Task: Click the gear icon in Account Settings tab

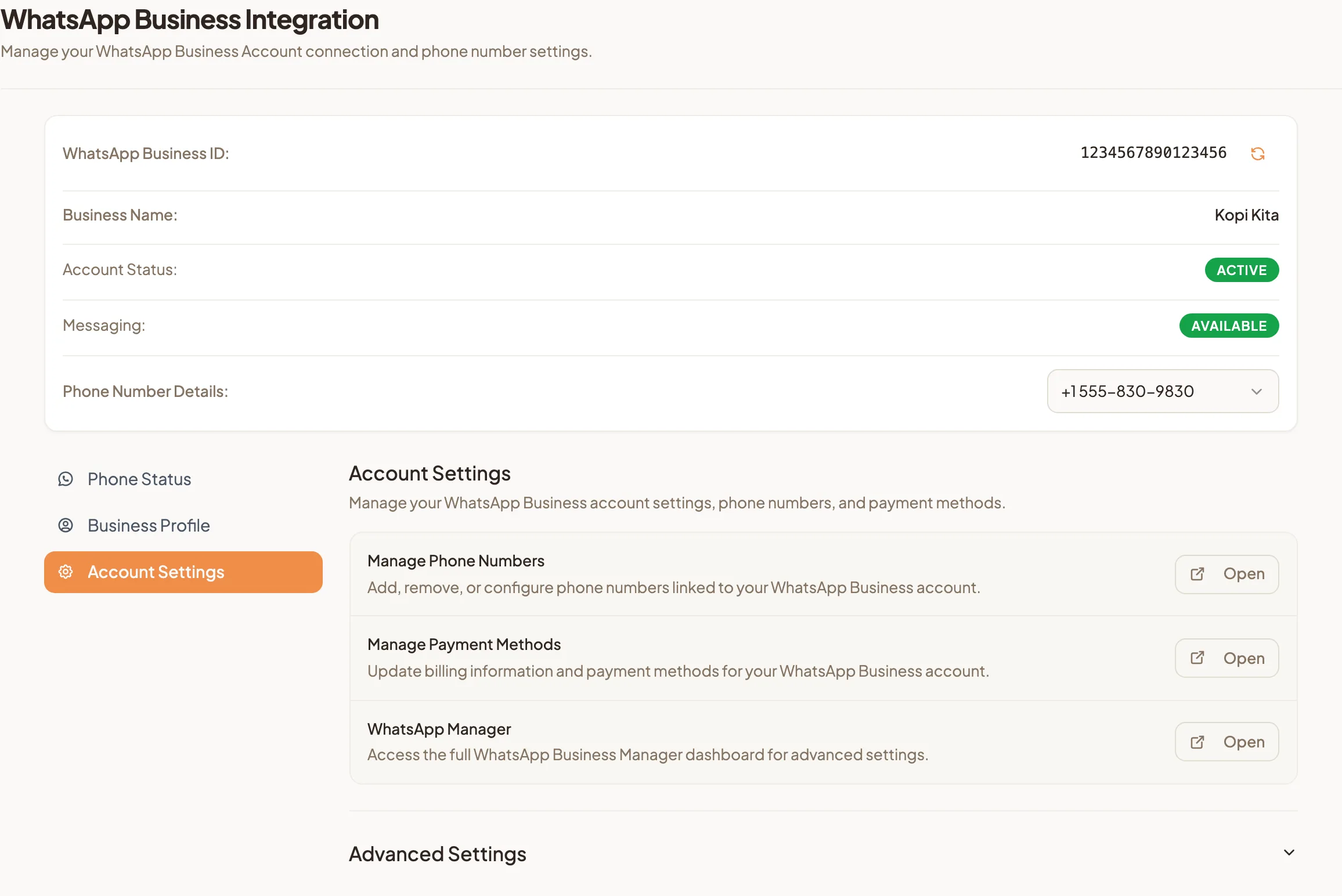Action: tap(66, 572)
